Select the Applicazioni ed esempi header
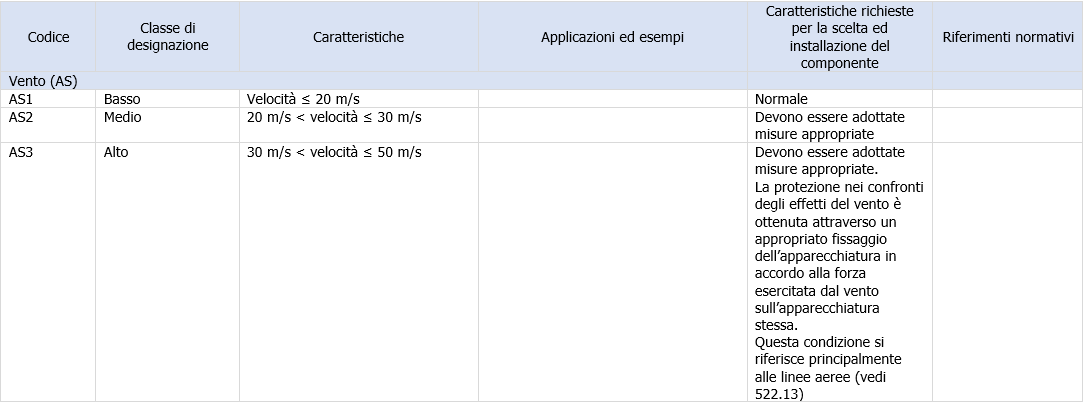 pos(612,37)
